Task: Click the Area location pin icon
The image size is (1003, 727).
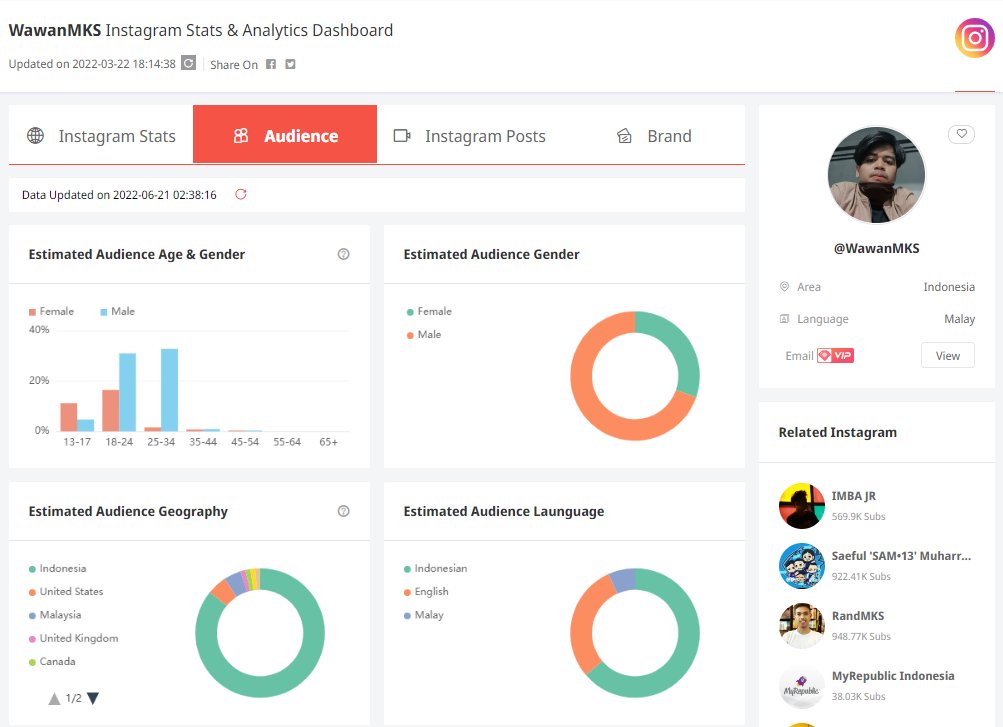Action: (784, 286)
